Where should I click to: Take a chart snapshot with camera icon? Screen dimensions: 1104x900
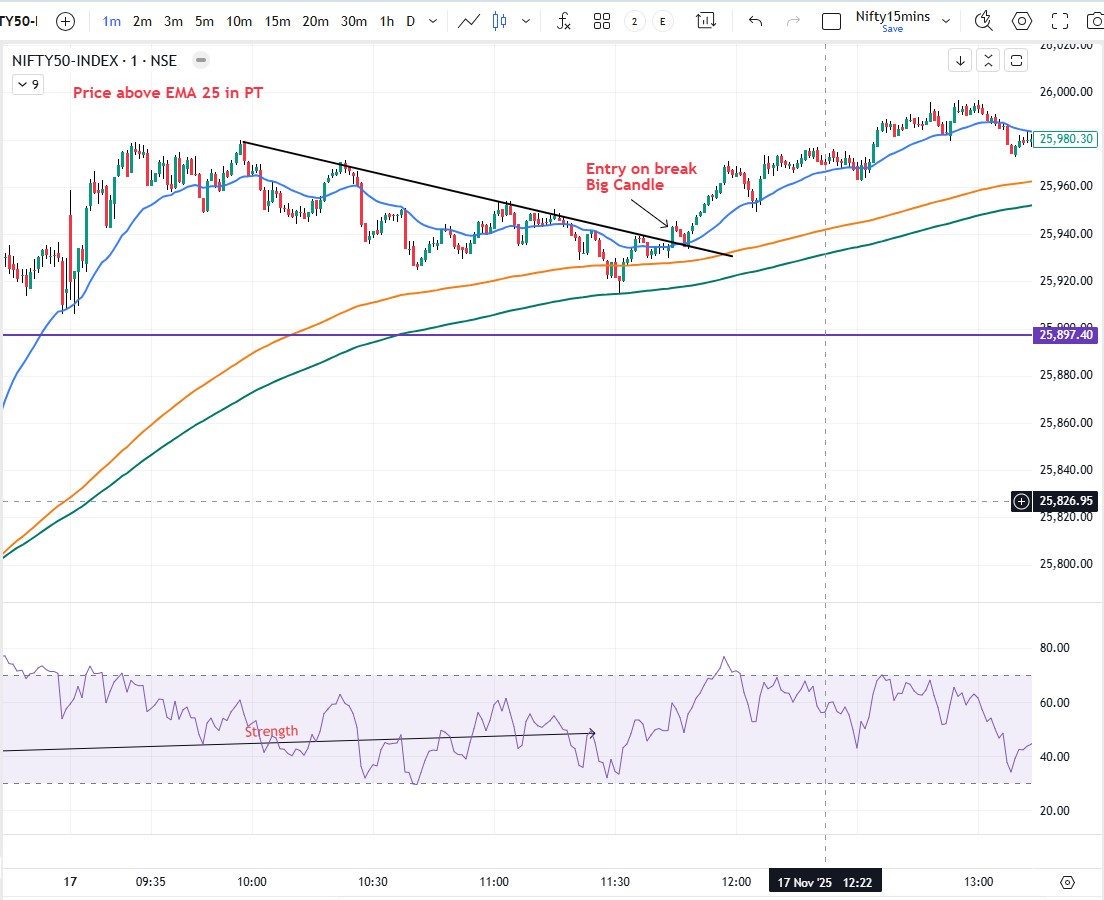click(1094, 21)
